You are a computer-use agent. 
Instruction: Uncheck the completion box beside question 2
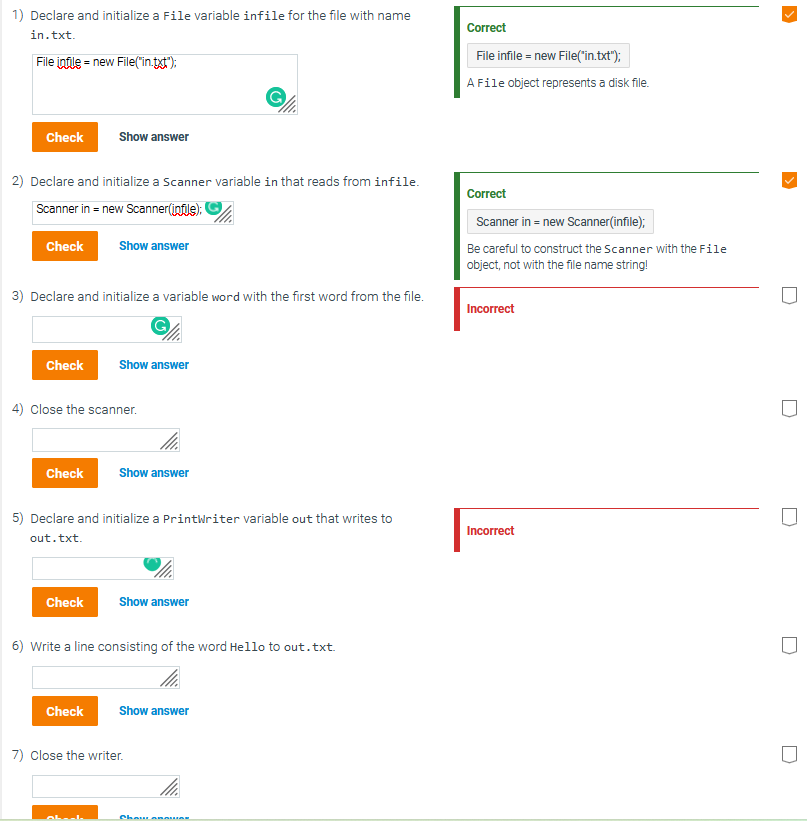point(789,180)
